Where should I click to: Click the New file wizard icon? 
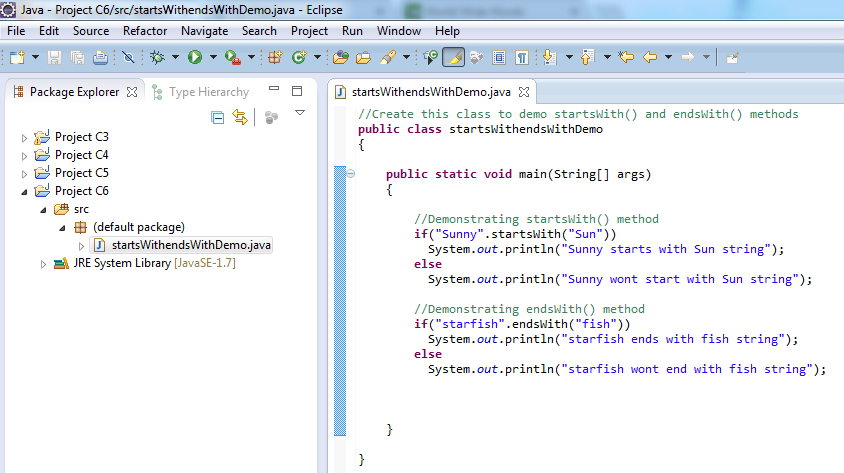tap(17, 57)
